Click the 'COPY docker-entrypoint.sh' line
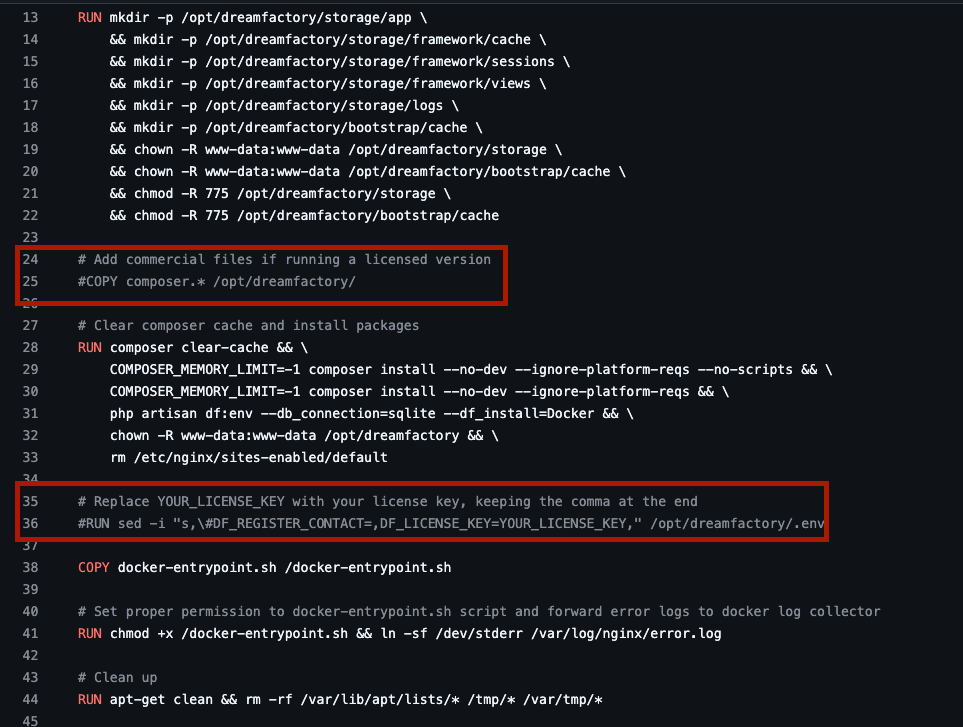The width and height of the screenshot is (963, 727). [x=264, y=567]
